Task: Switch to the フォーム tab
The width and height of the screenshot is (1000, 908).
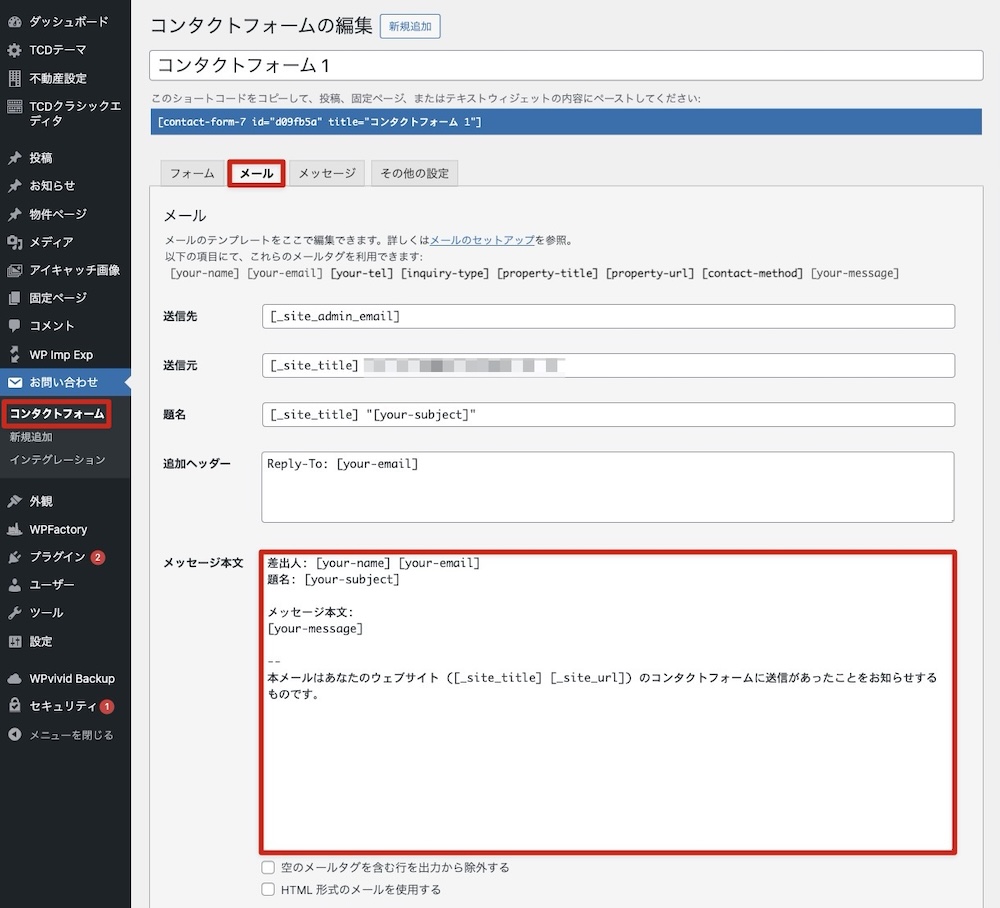Action: [x=192, y=173]
